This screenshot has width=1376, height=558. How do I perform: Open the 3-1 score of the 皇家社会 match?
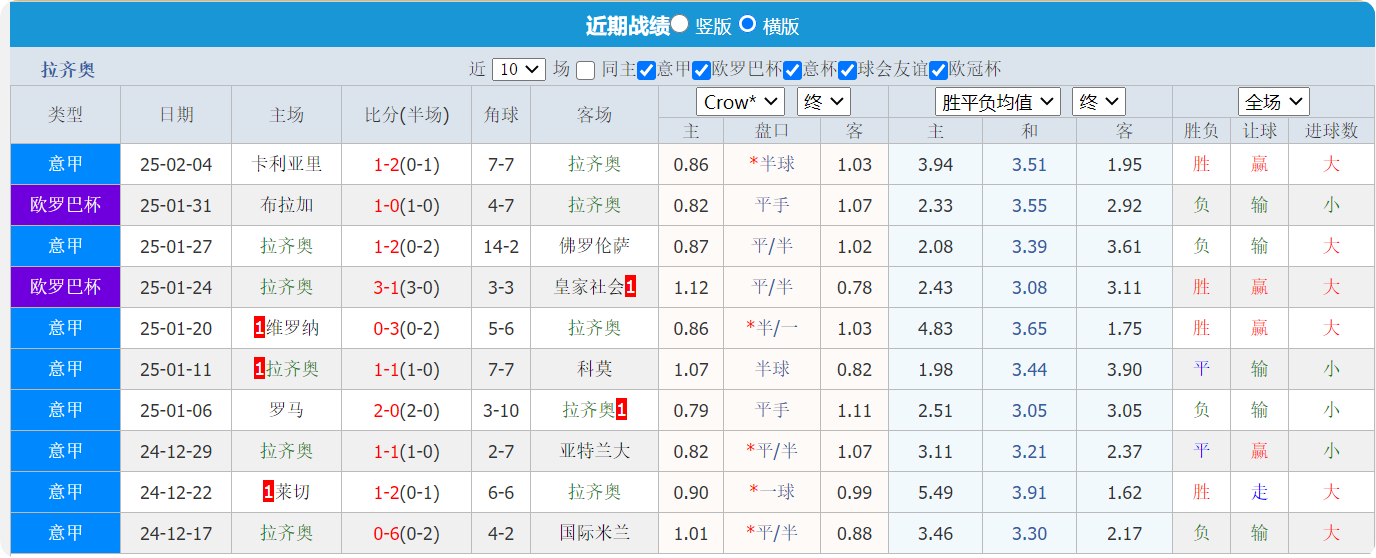tap(386, 287)
